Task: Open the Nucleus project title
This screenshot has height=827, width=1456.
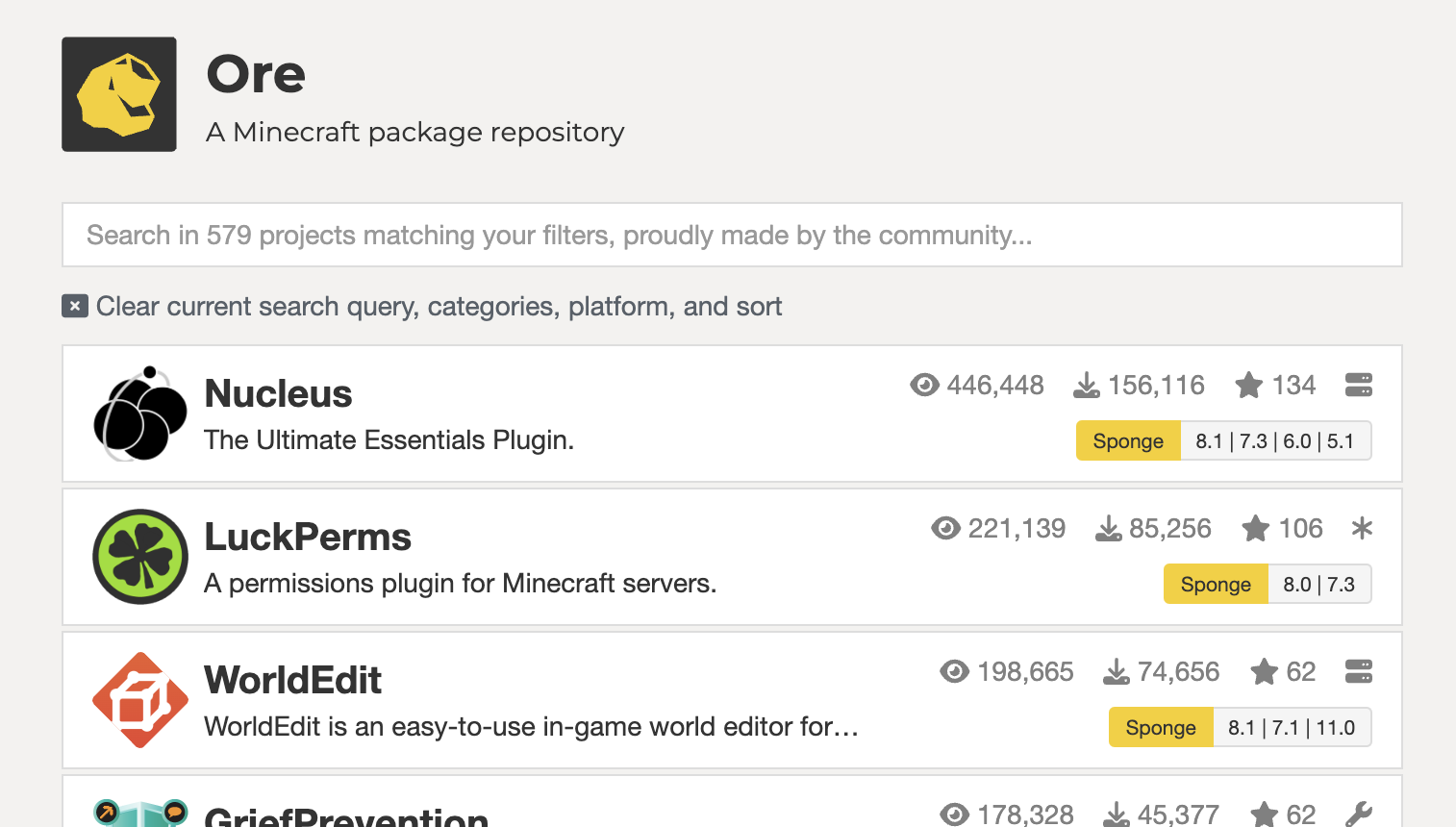Action: tap(278, 393)
